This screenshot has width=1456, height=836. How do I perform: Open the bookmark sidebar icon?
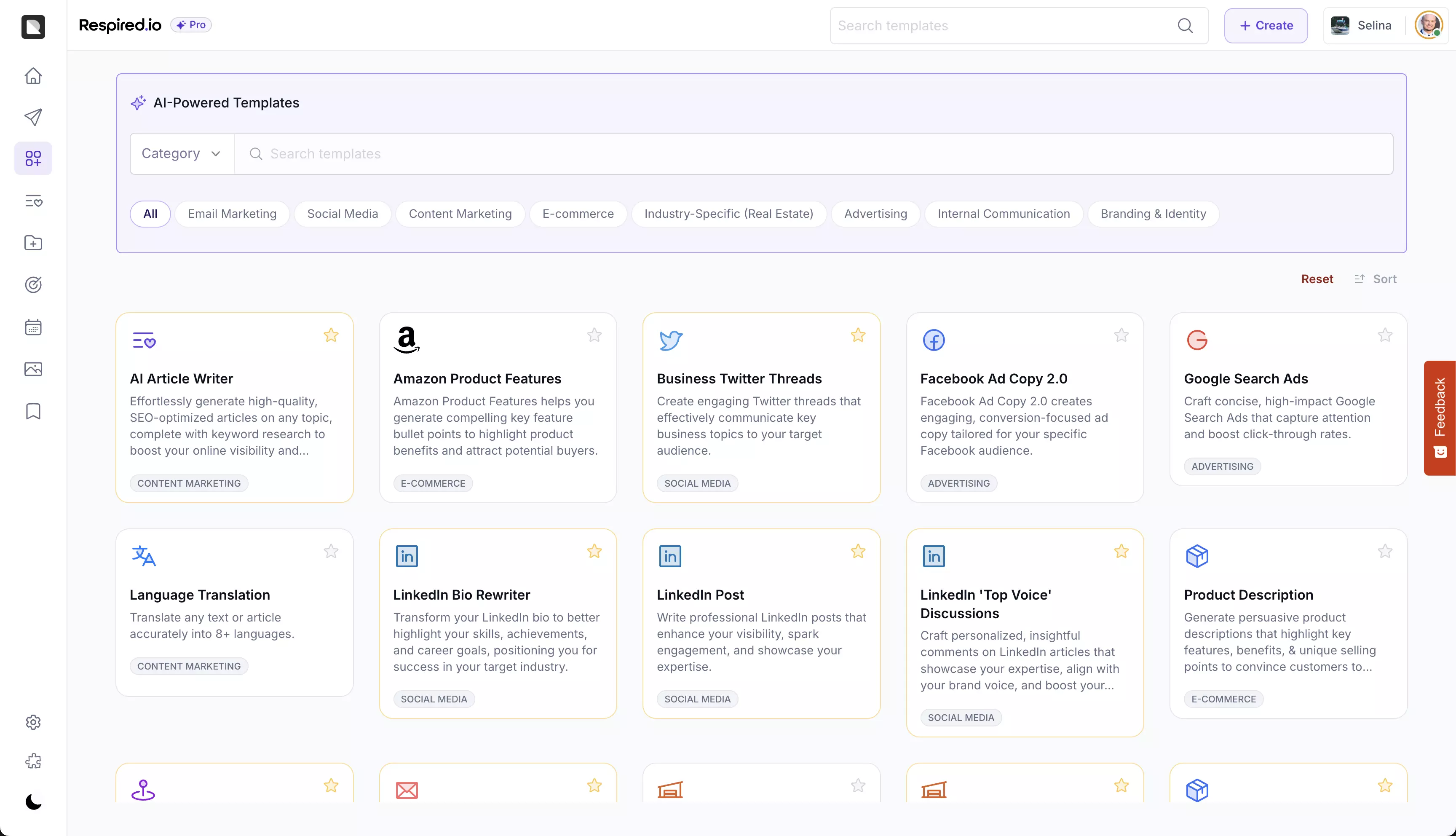(33, 411)
